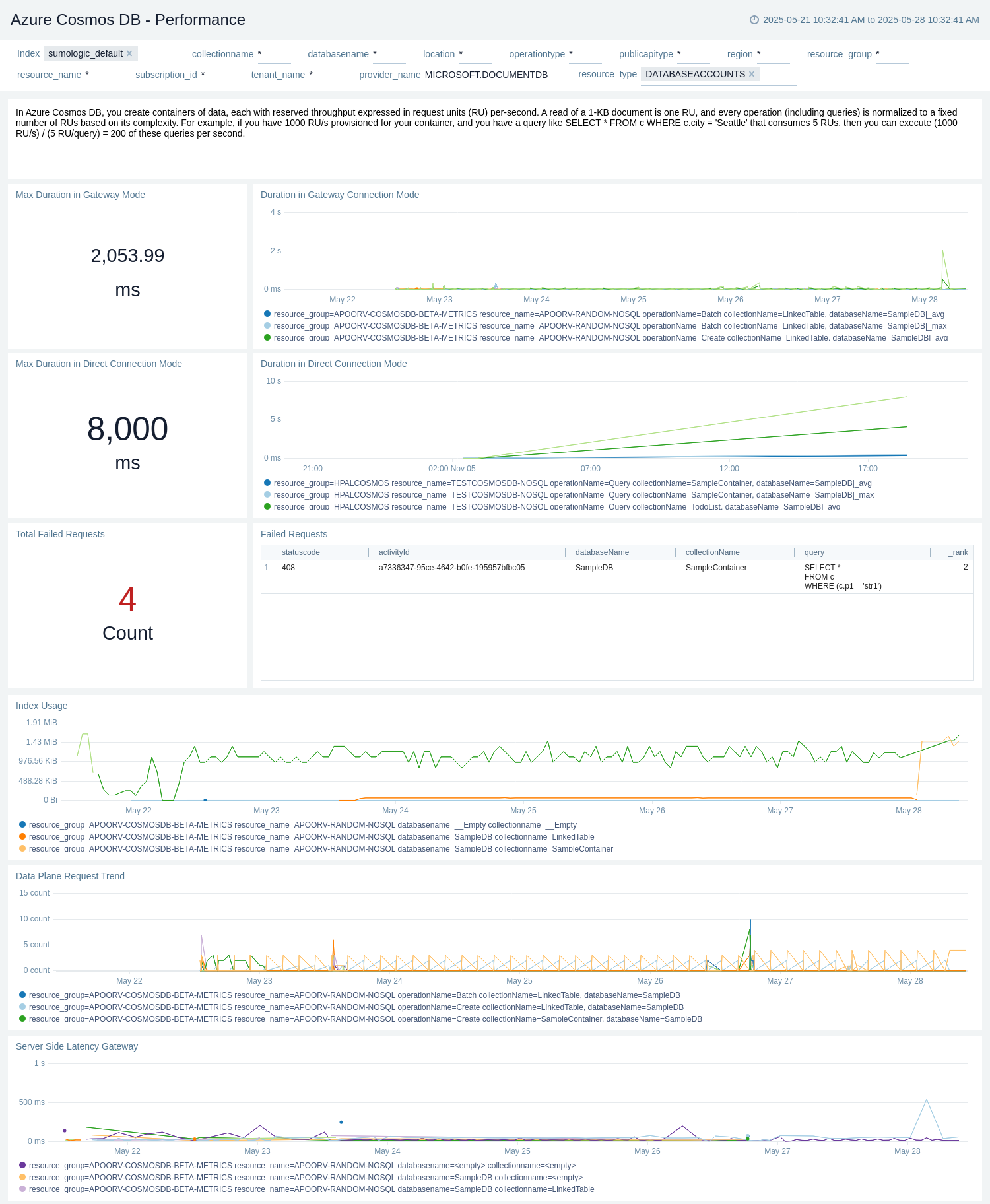Open Max Duration in Direct Connection Mode title
Viewport: 990px width, 1204px height.
[x=99, y=364]
